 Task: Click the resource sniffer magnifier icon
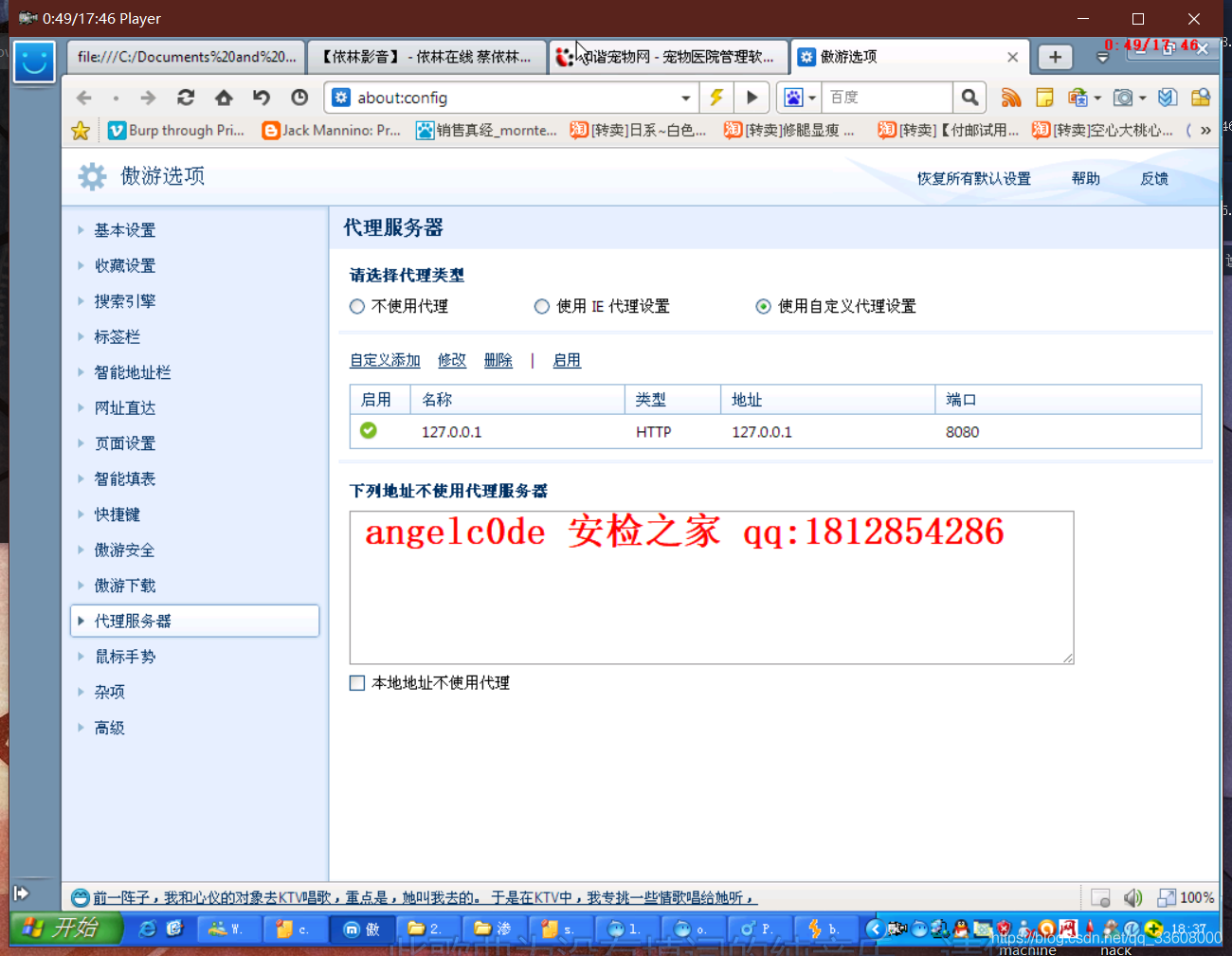tap(1199, 97)
